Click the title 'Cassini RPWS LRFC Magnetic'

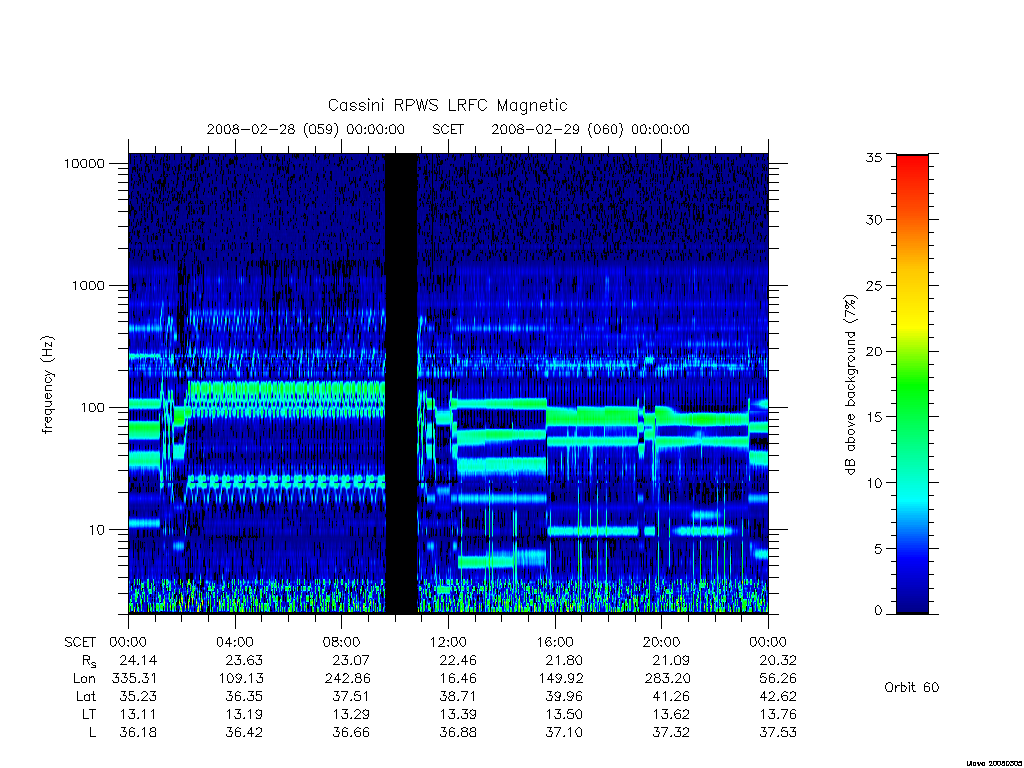click(447, 105)
